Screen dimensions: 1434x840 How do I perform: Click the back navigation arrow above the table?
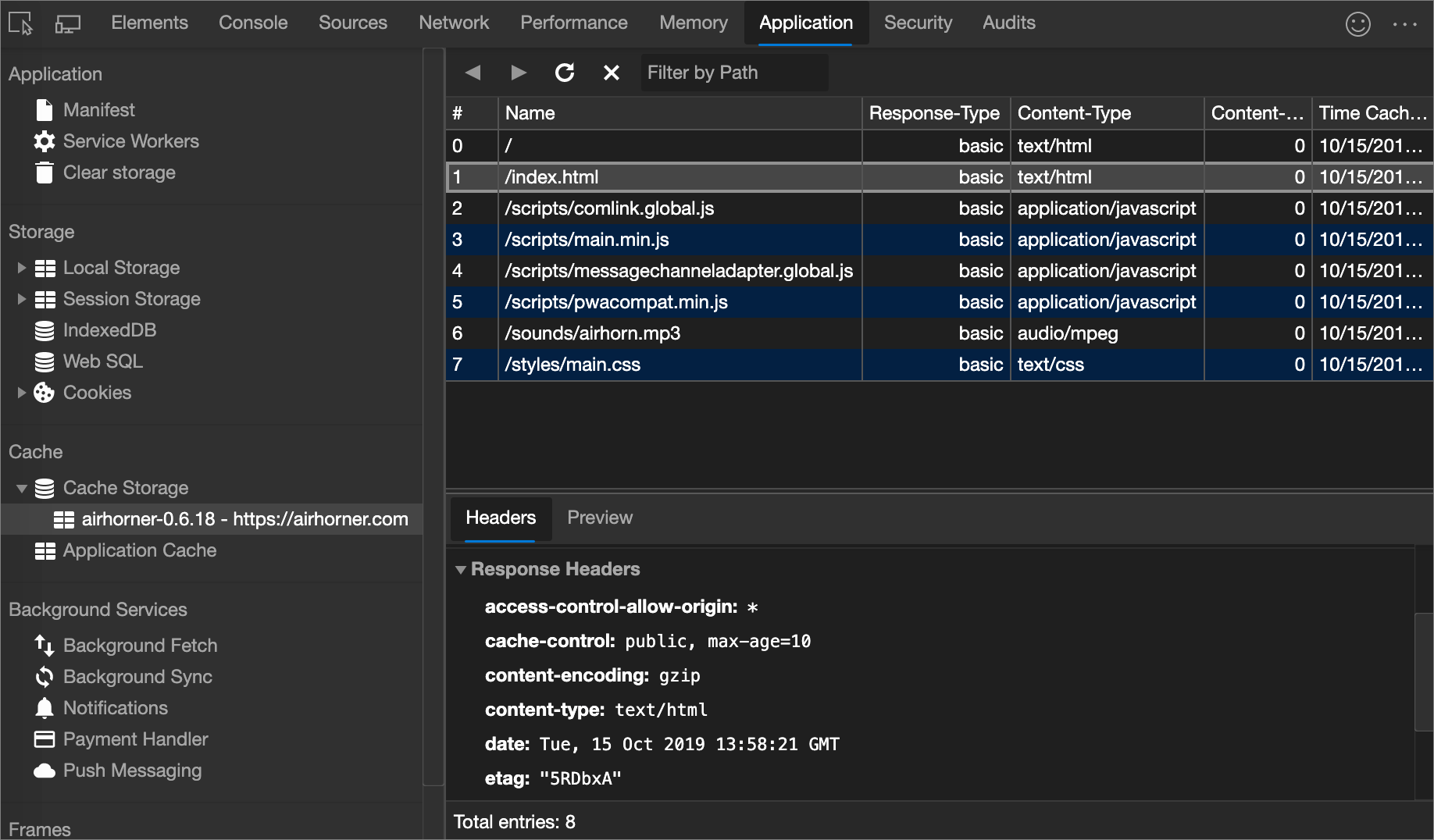[473, 72]
